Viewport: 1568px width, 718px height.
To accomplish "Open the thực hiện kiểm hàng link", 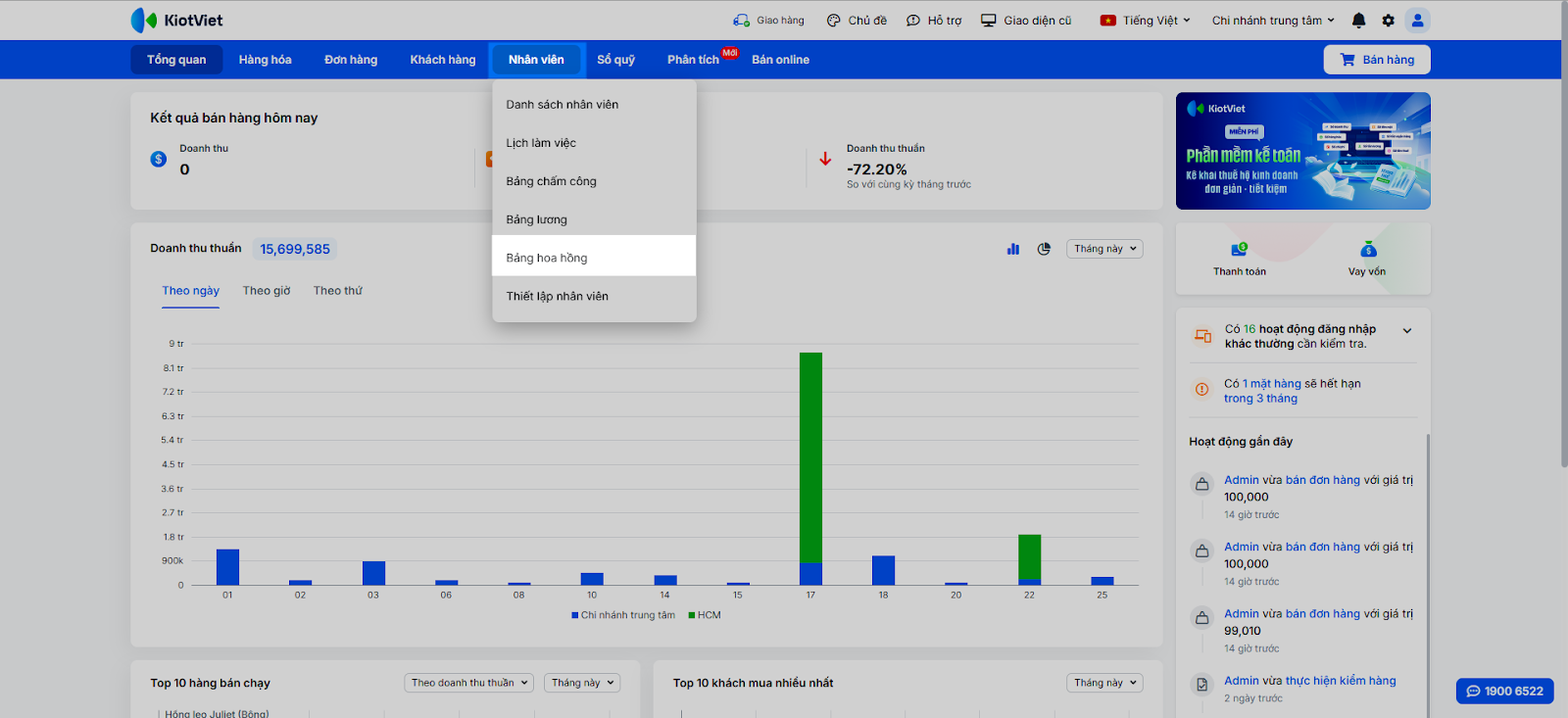I will point(1341,681).
